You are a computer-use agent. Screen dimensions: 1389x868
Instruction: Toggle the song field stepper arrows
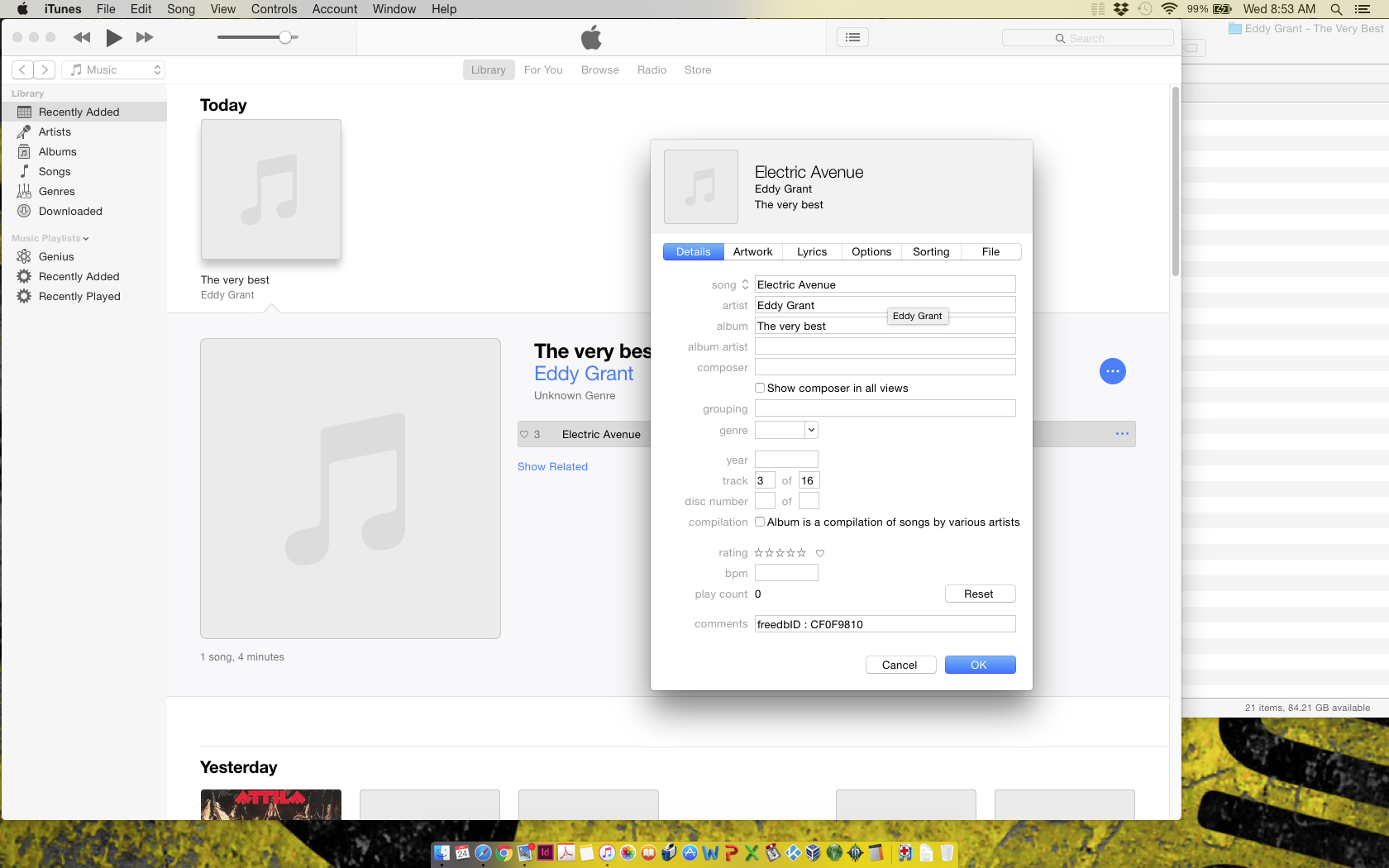pos(745,284)
